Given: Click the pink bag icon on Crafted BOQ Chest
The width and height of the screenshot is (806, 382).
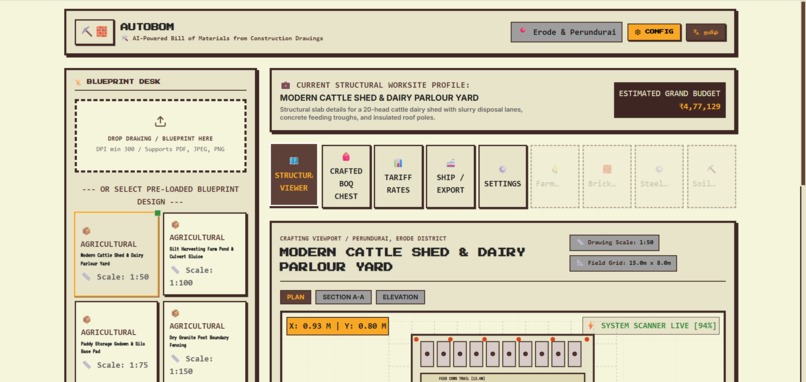Looking at the screenshot, I should [x=346, y=156].
